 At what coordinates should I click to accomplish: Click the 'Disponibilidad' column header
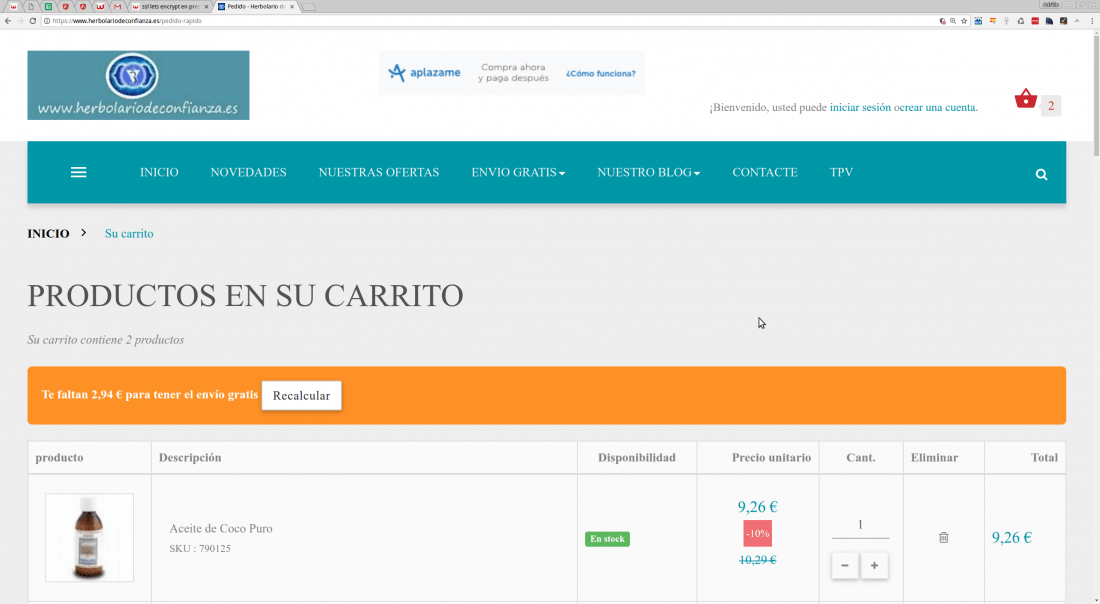click(x=637, y=457)
